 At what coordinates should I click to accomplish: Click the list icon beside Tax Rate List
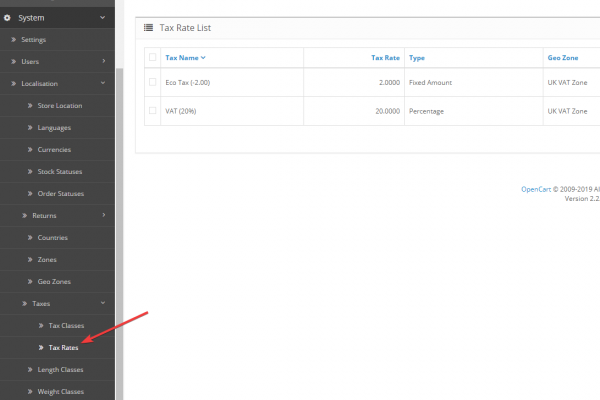click(149, 28)
